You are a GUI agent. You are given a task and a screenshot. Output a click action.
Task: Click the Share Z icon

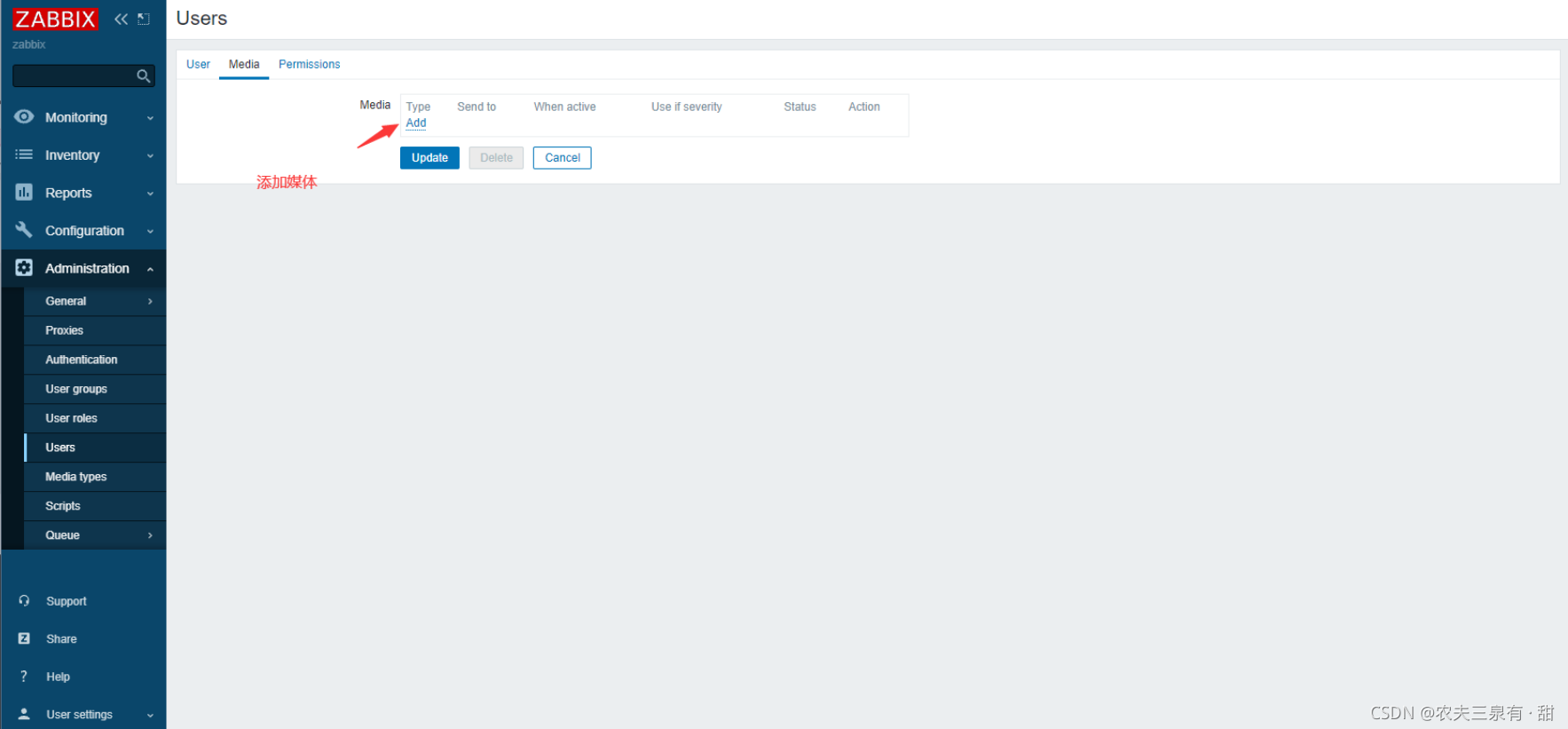[x=24, y=638]
